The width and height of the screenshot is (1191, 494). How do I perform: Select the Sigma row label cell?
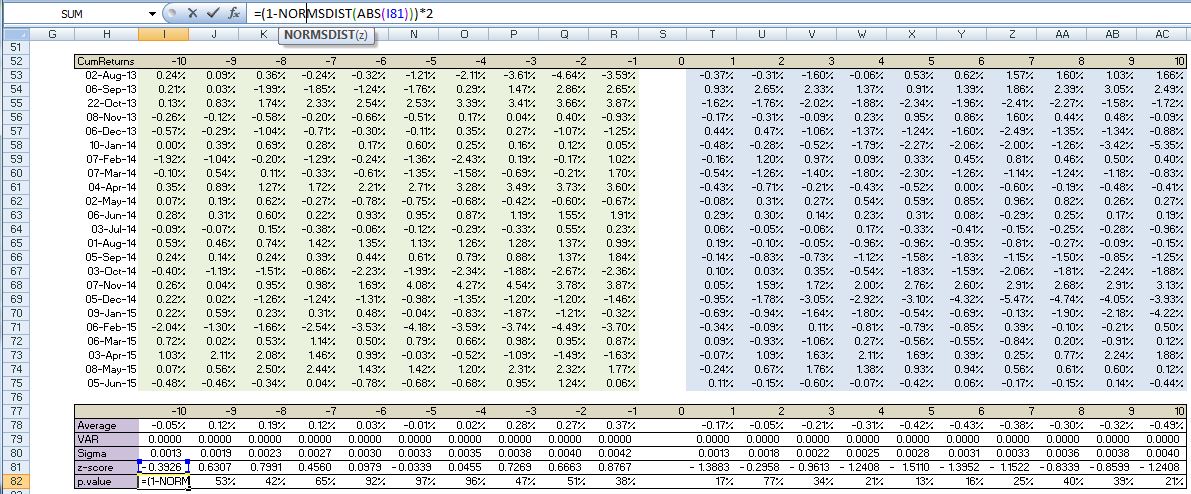106,454
